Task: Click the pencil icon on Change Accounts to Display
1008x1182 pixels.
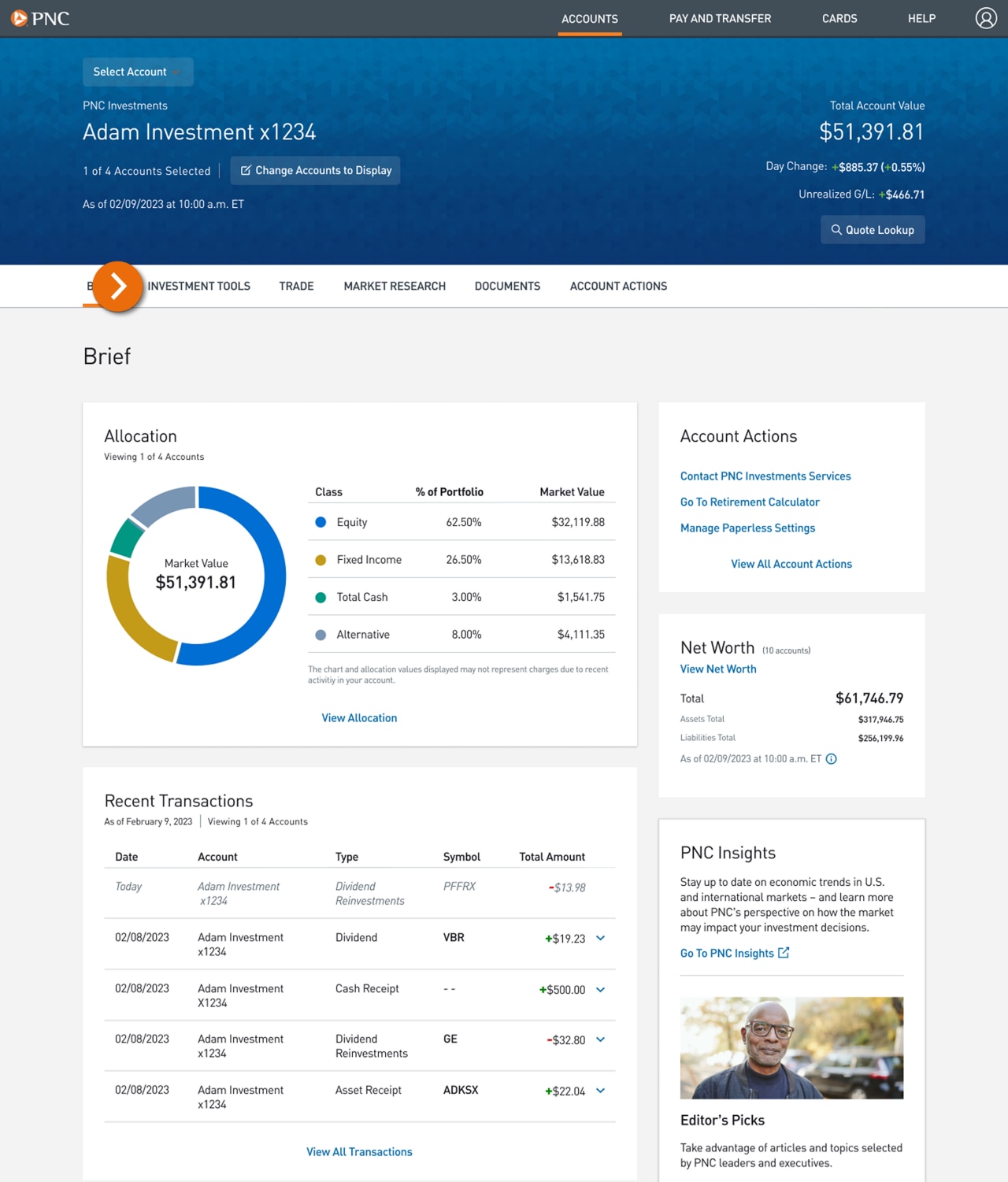Action: click(x=246, y=170)
